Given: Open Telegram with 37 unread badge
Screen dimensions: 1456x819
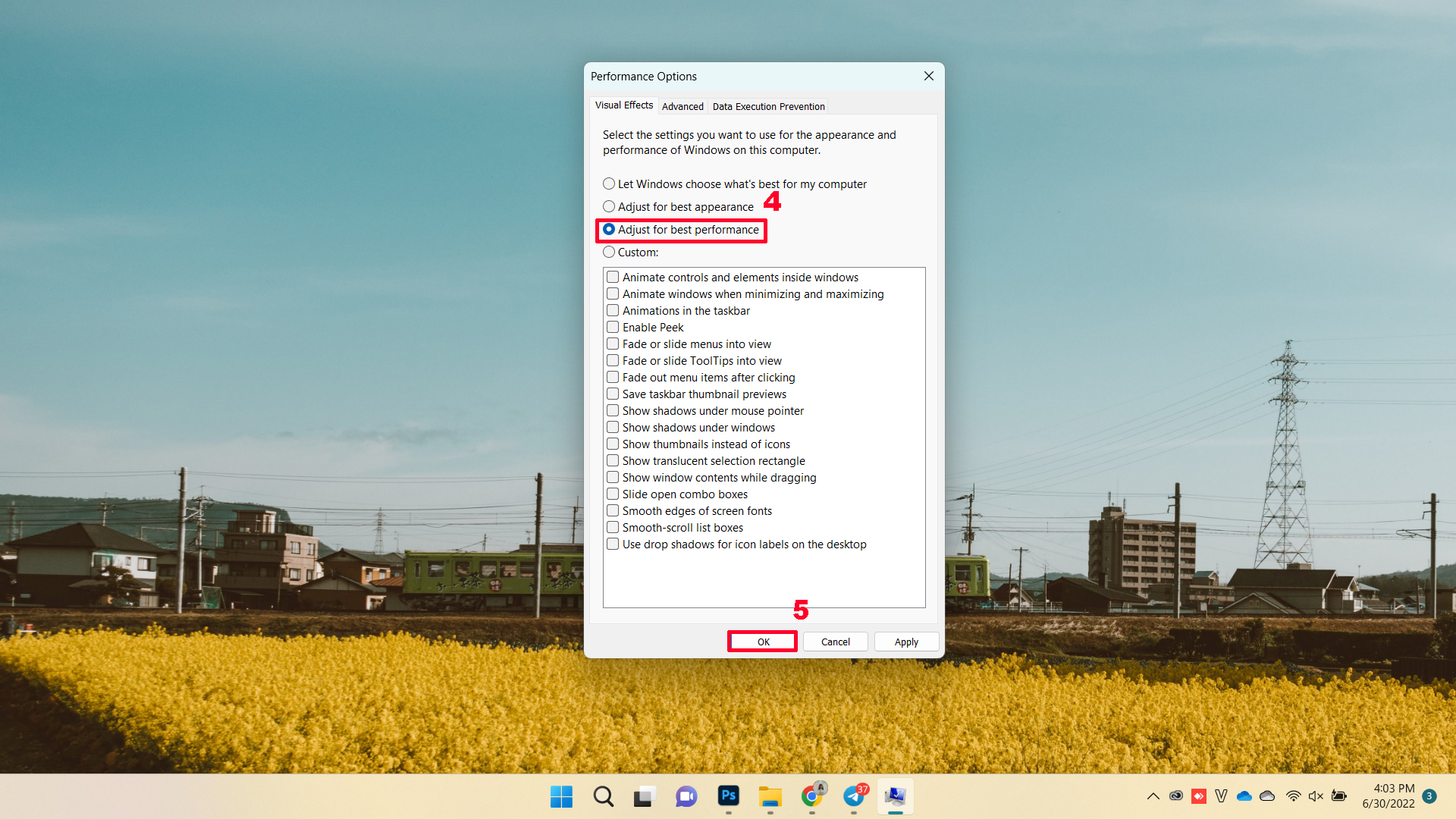Looking at the screenshot, I should click(x=854, y=796).
